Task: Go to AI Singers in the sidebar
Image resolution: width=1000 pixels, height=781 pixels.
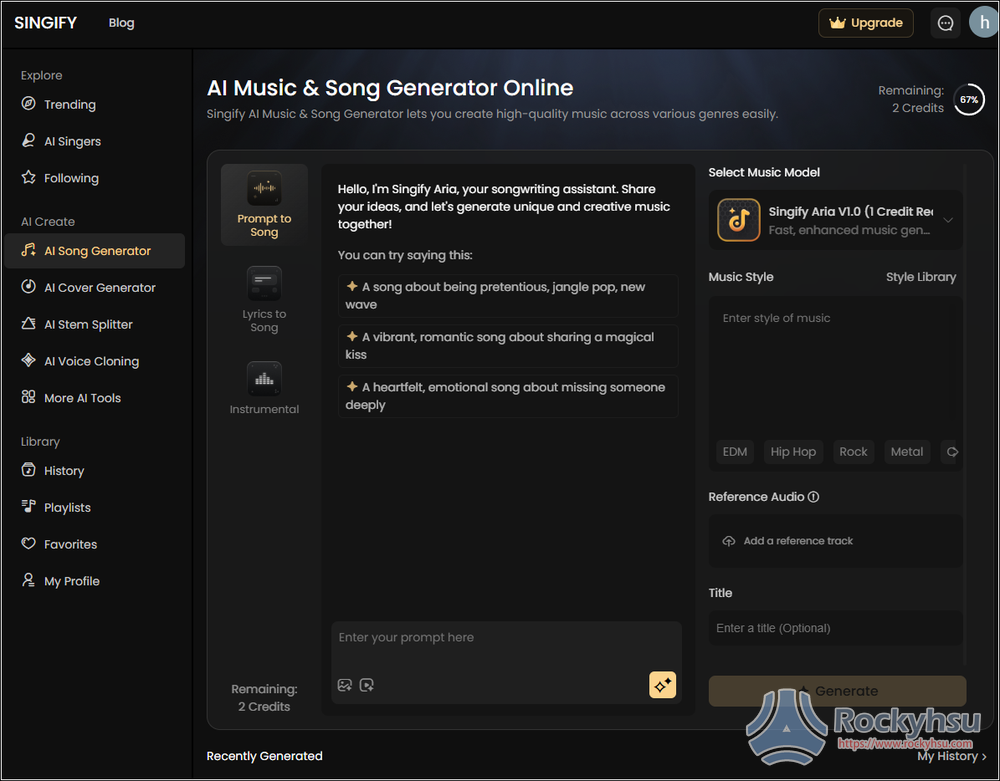Action: pos(61,142)
